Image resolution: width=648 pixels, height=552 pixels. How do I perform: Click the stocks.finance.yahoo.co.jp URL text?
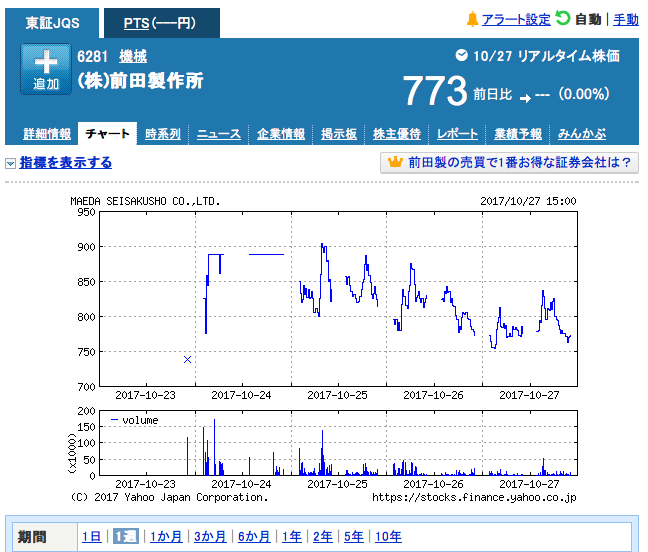pyautogui.click(x=474, y=497)
